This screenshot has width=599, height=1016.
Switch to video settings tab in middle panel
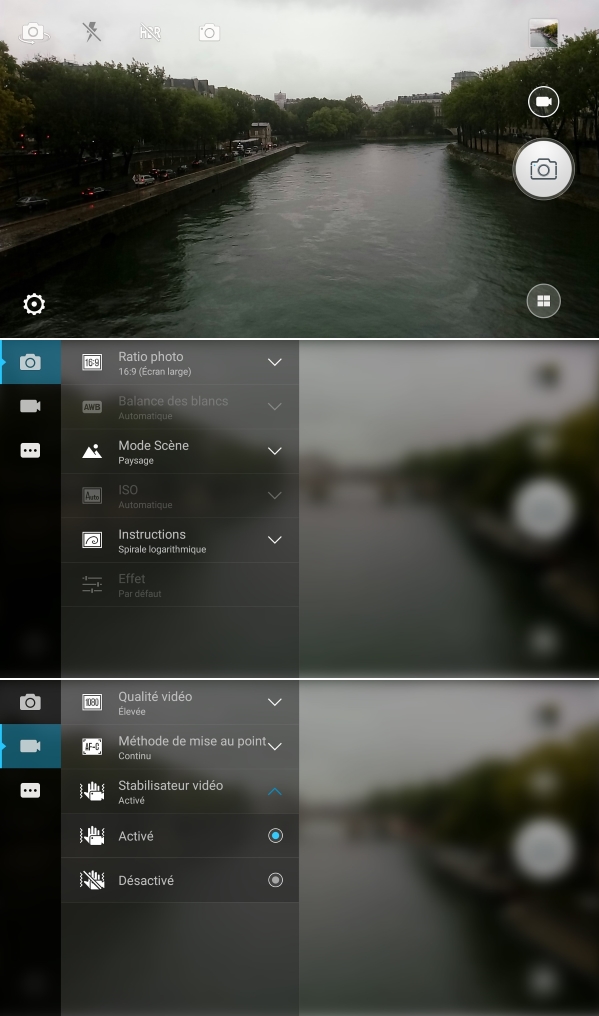click(x=30, y=406)
